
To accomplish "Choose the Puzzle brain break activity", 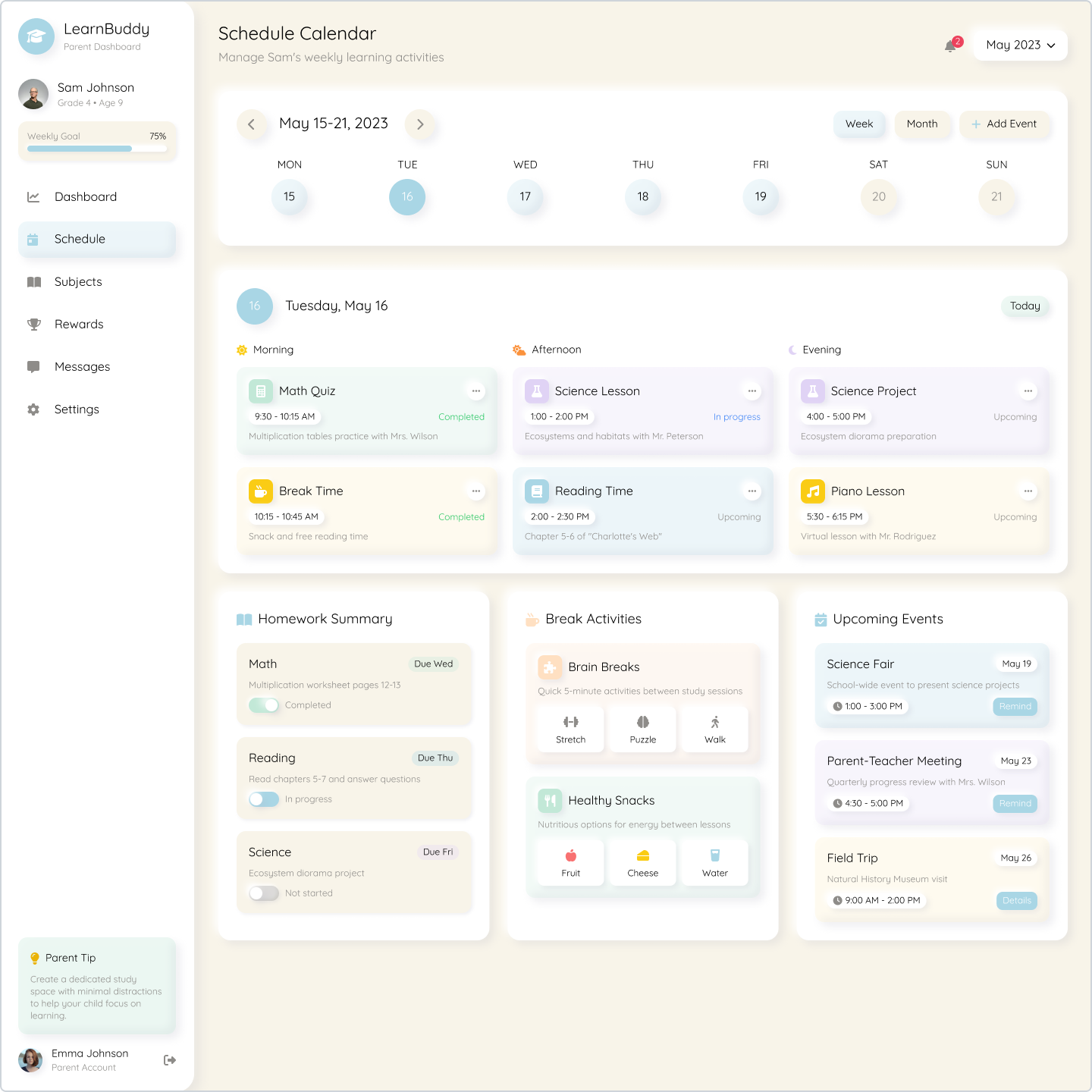I will click(642, 730).
